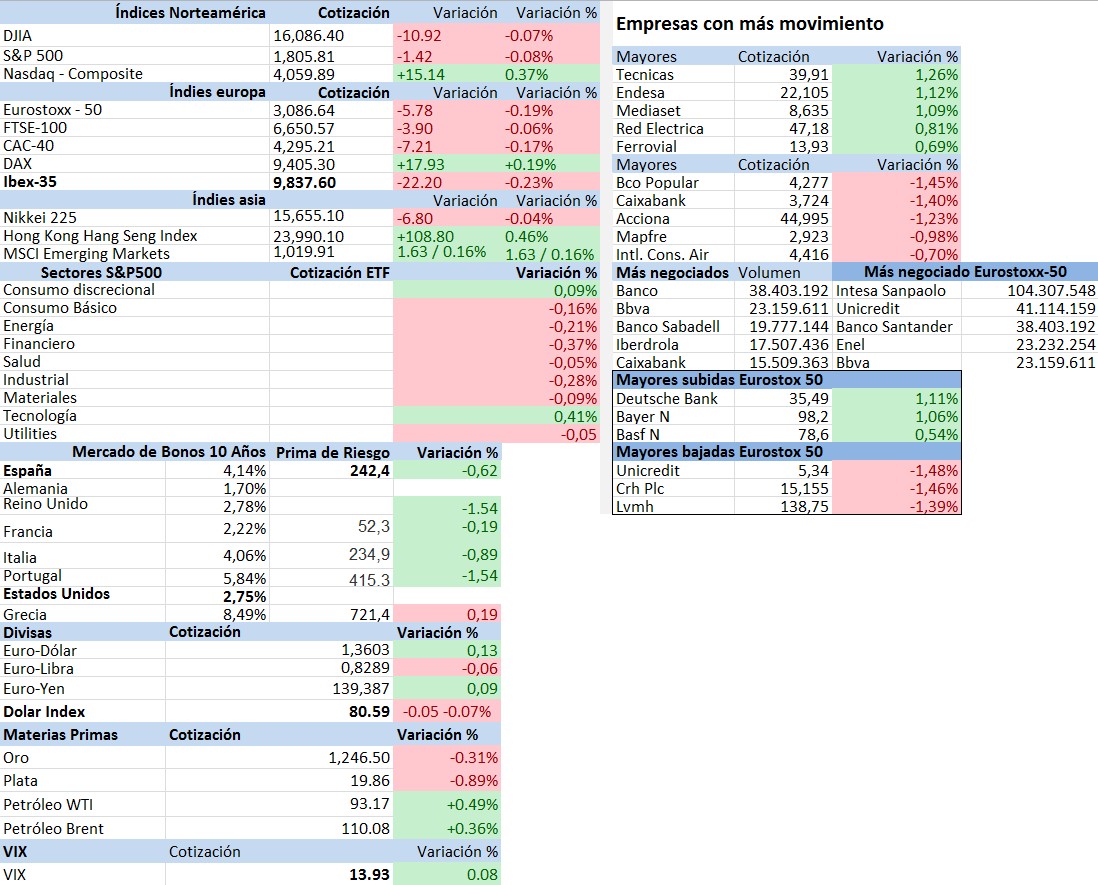Click the "Lvmh" company cell
1098x885 pixels.
click(635, 506)
